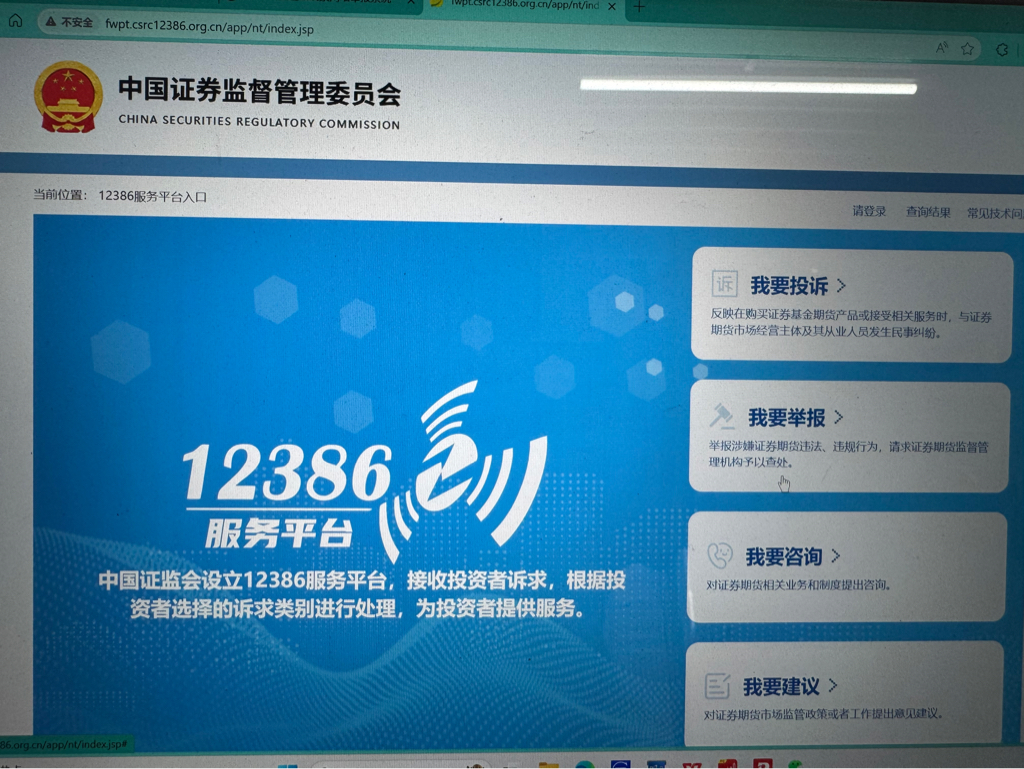Viewport: 1024px width, 769px height.
Task: Close the fwpt.csrc12386.org.cn browser tab
Action: (x=612, y=6)
